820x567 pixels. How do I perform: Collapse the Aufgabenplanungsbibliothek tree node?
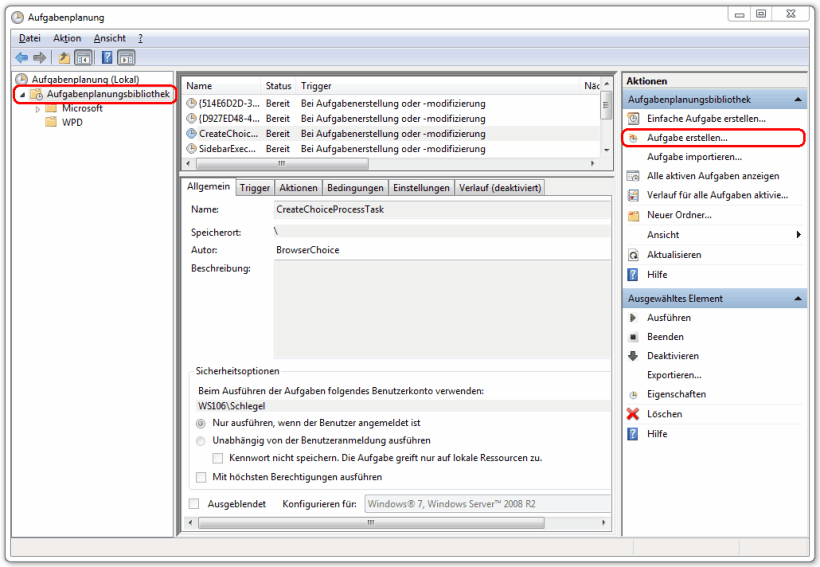[22, 95]
